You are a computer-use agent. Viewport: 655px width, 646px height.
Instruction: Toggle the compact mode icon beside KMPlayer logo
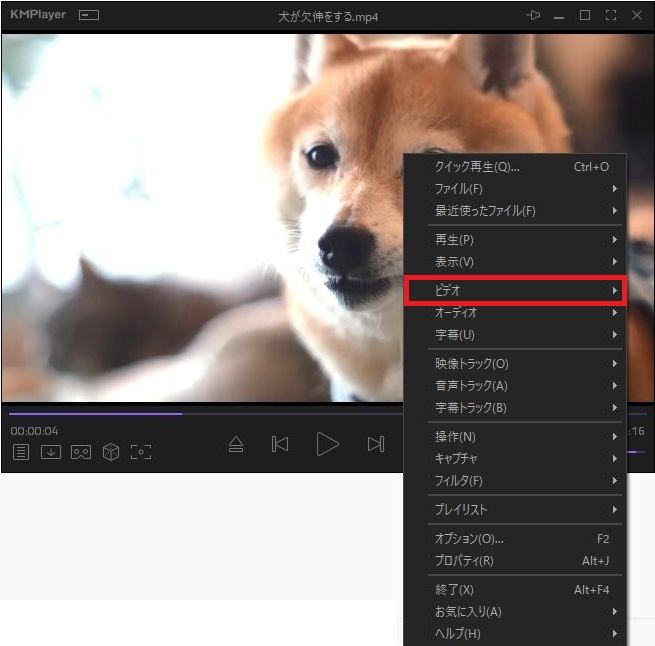click(x=89, y=16)
